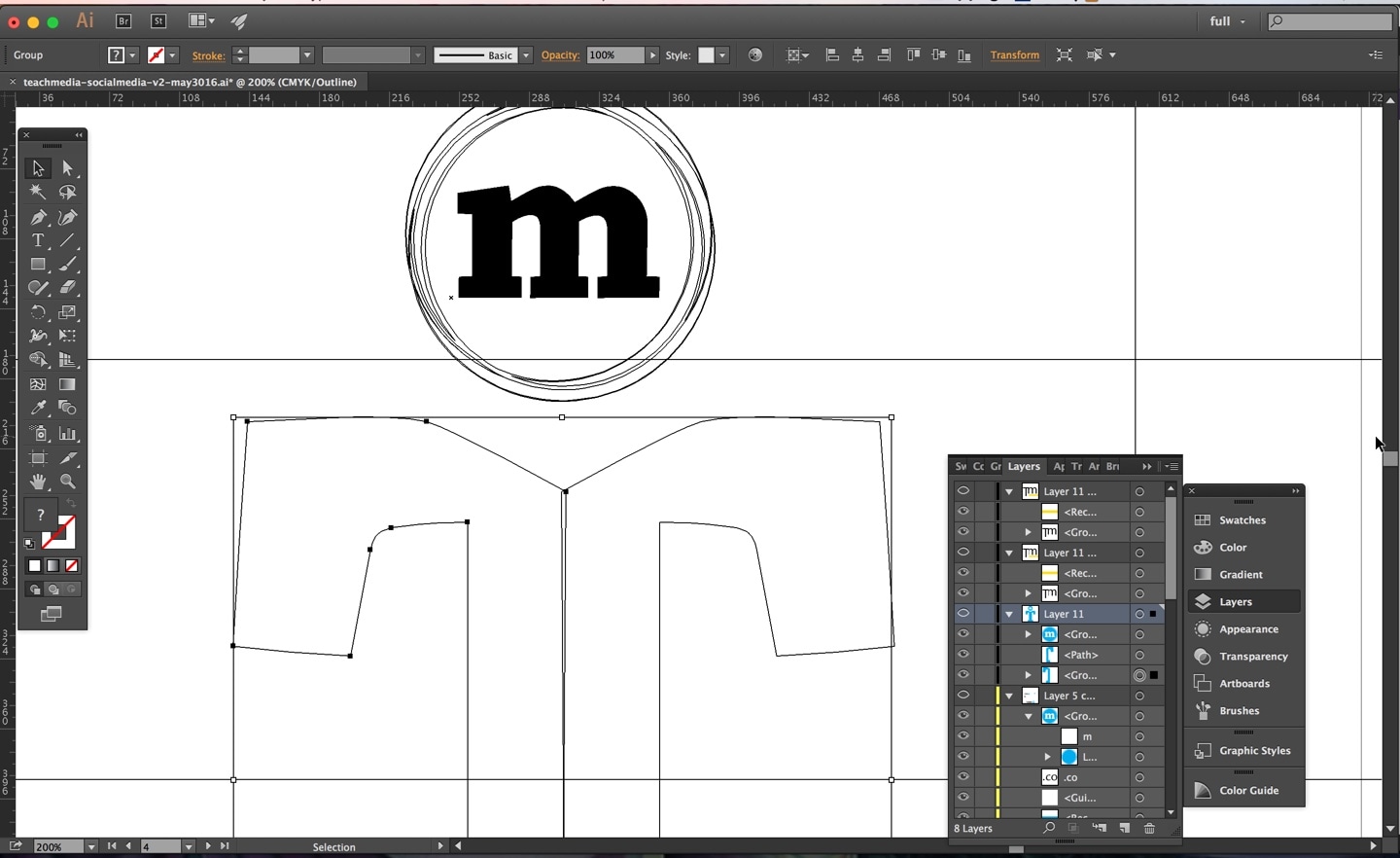Image resolution: width=1400 pixels, height=858 pixels.
Task: Select the Zoom magnifier tool
Action: pos(68,482)
